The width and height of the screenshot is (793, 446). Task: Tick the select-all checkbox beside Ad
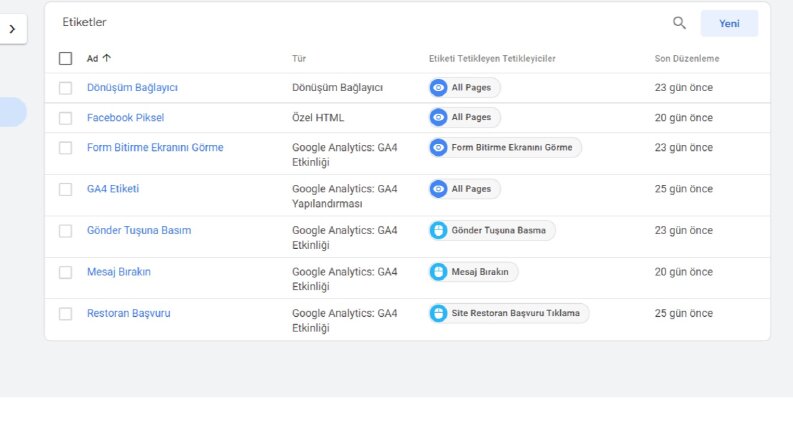(65, 58)
